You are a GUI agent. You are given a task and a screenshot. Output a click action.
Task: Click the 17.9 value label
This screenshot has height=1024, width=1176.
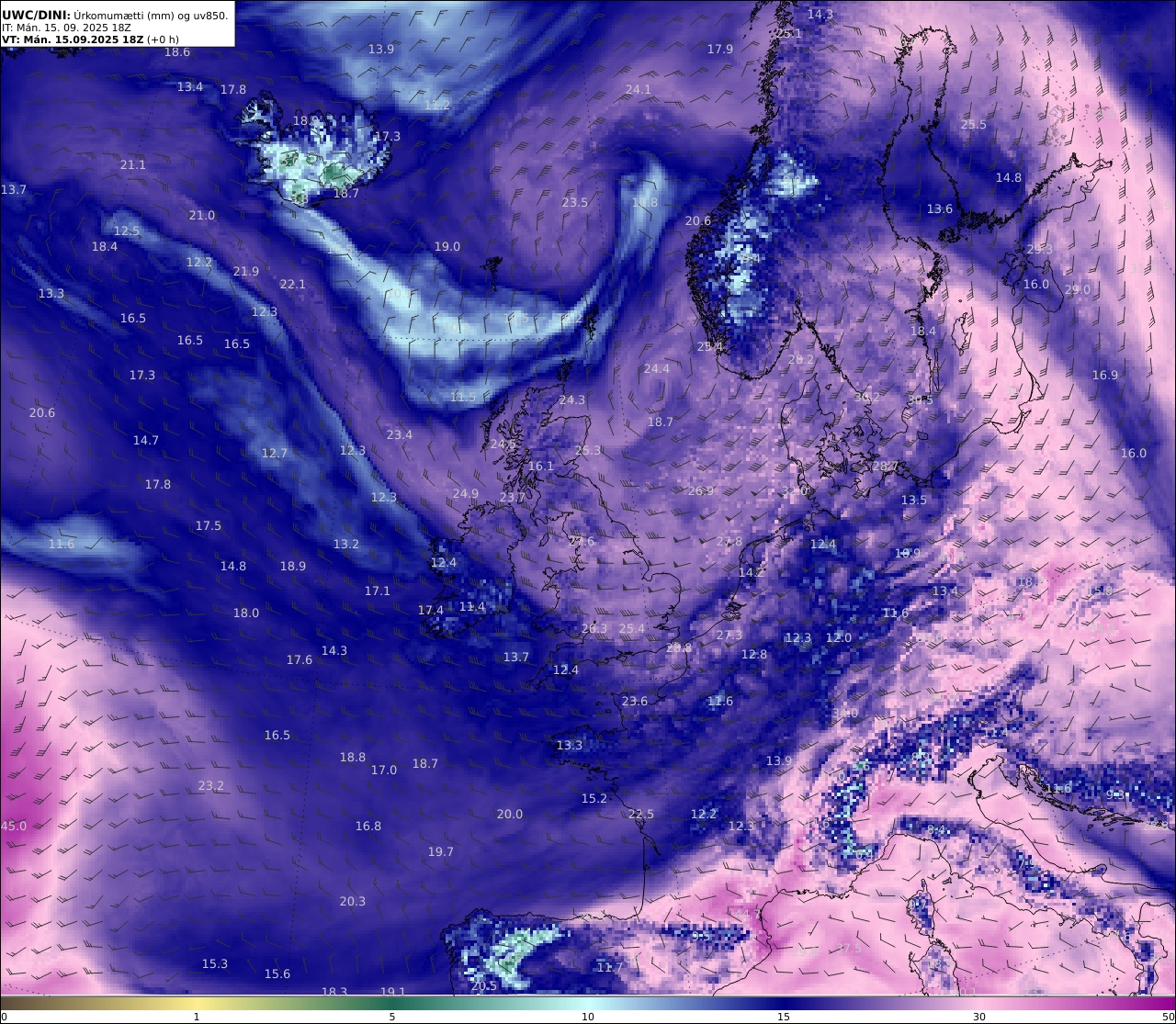720,50
